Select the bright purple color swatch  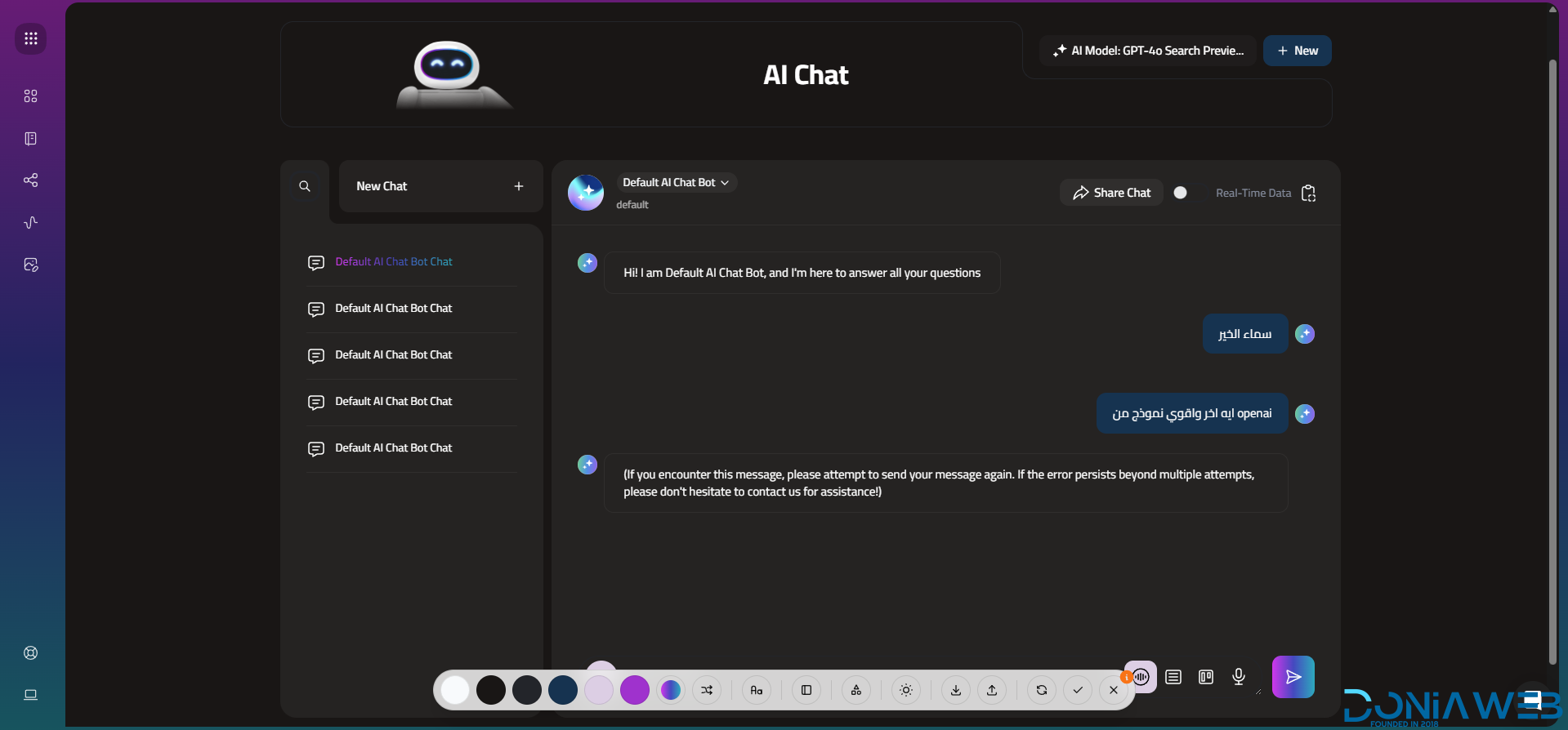635,690
